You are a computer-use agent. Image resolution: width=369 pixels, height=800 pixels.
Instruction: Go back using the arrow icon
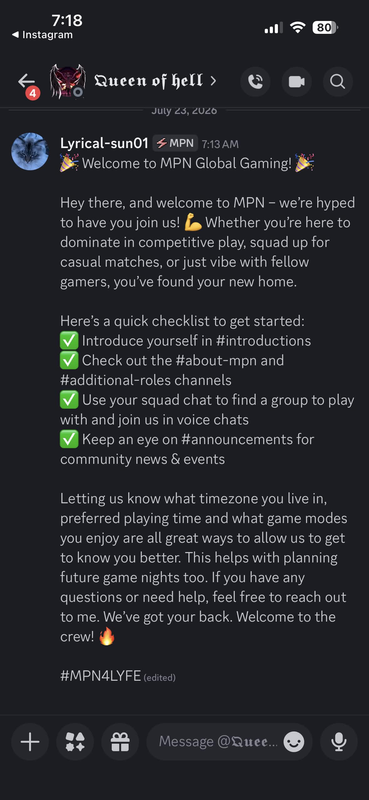click(27, 81)
